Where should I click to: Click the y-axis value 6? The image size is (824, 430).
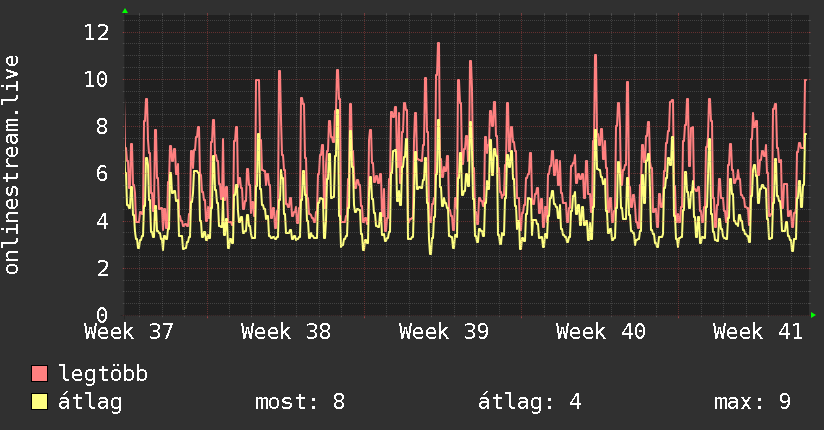[102, 174]
